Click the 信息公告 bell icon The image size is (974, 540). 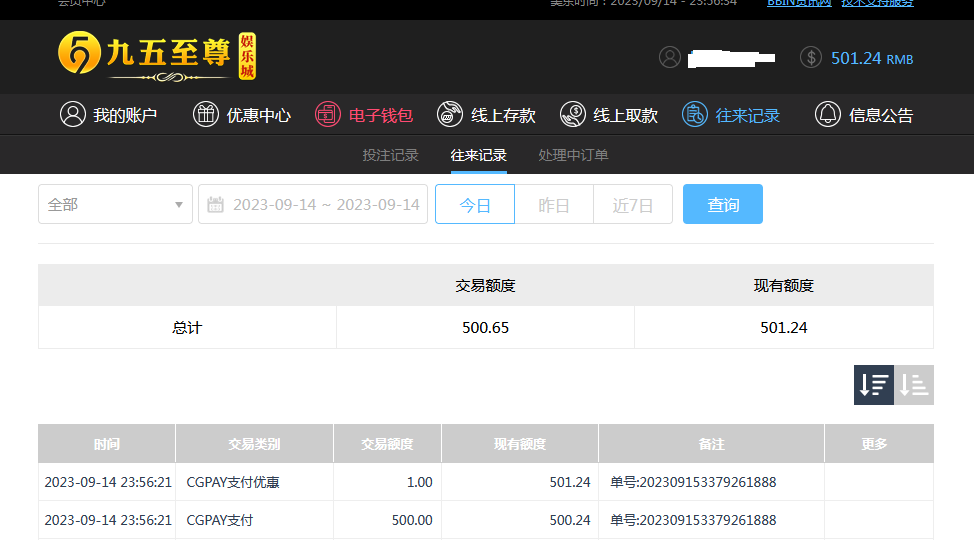click(828, 114)
